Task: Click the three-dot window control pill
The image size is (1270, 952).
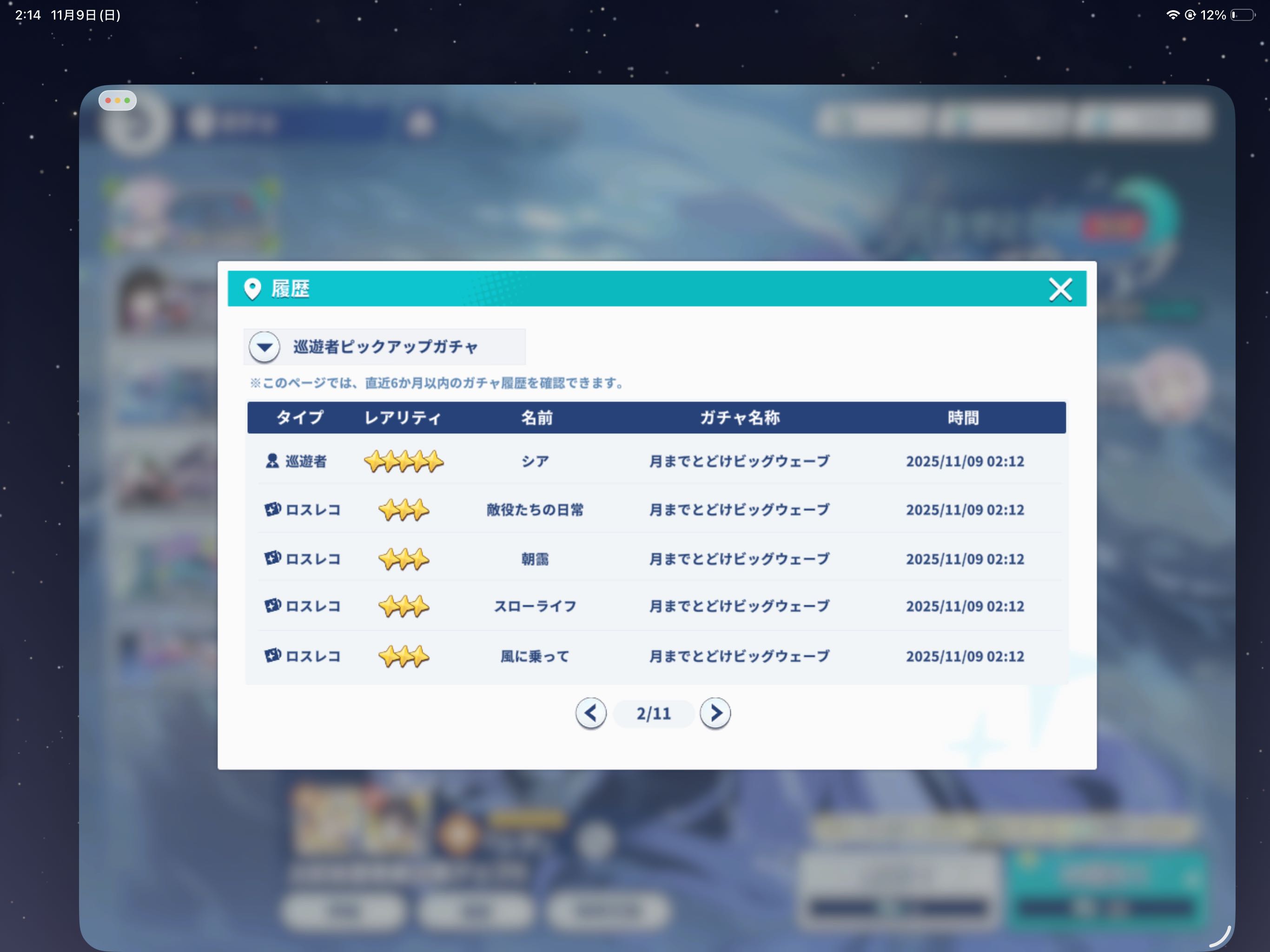Action: (x=118, y=100)
